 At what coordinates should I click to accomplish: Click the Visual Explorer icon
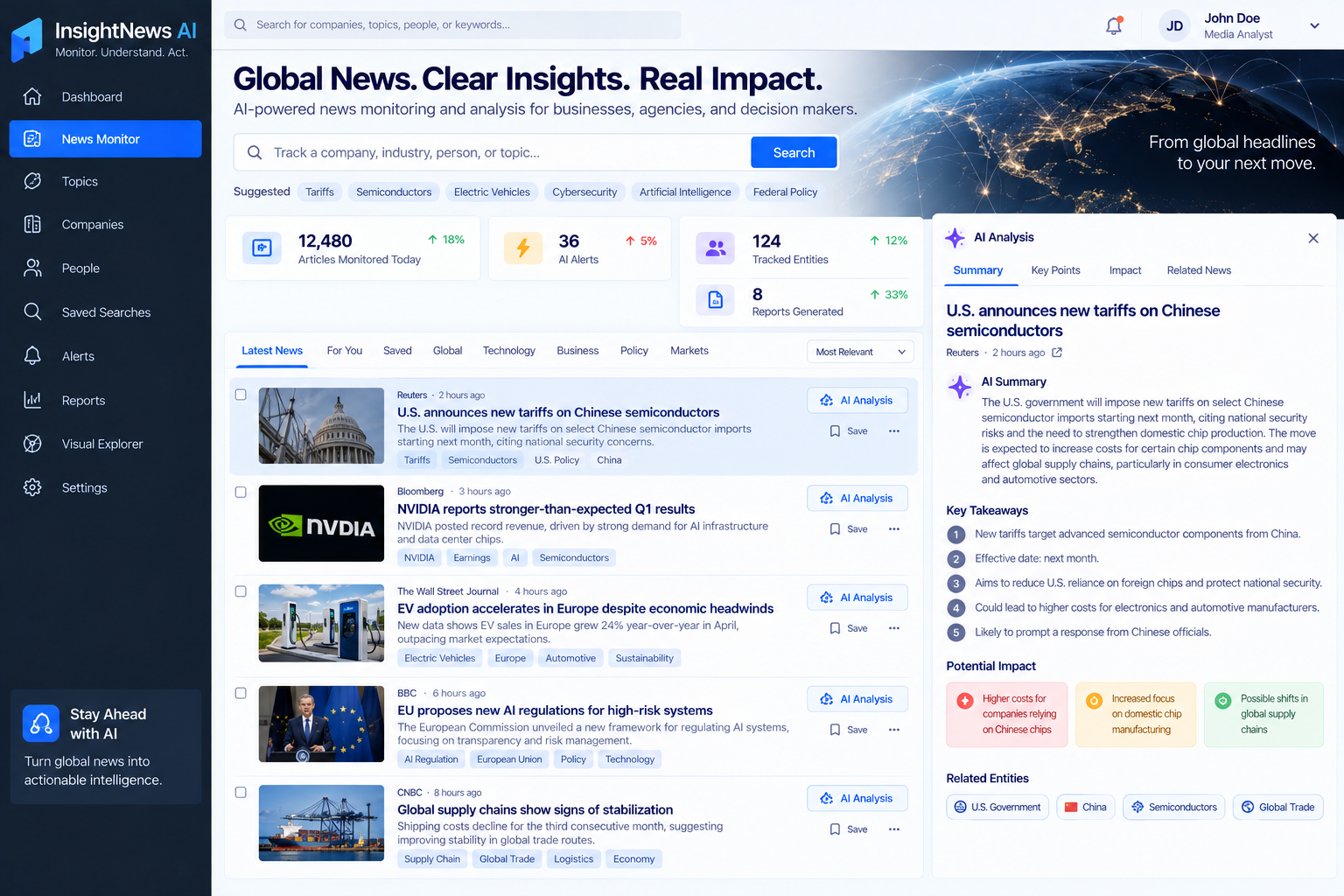tap(32, 444)
